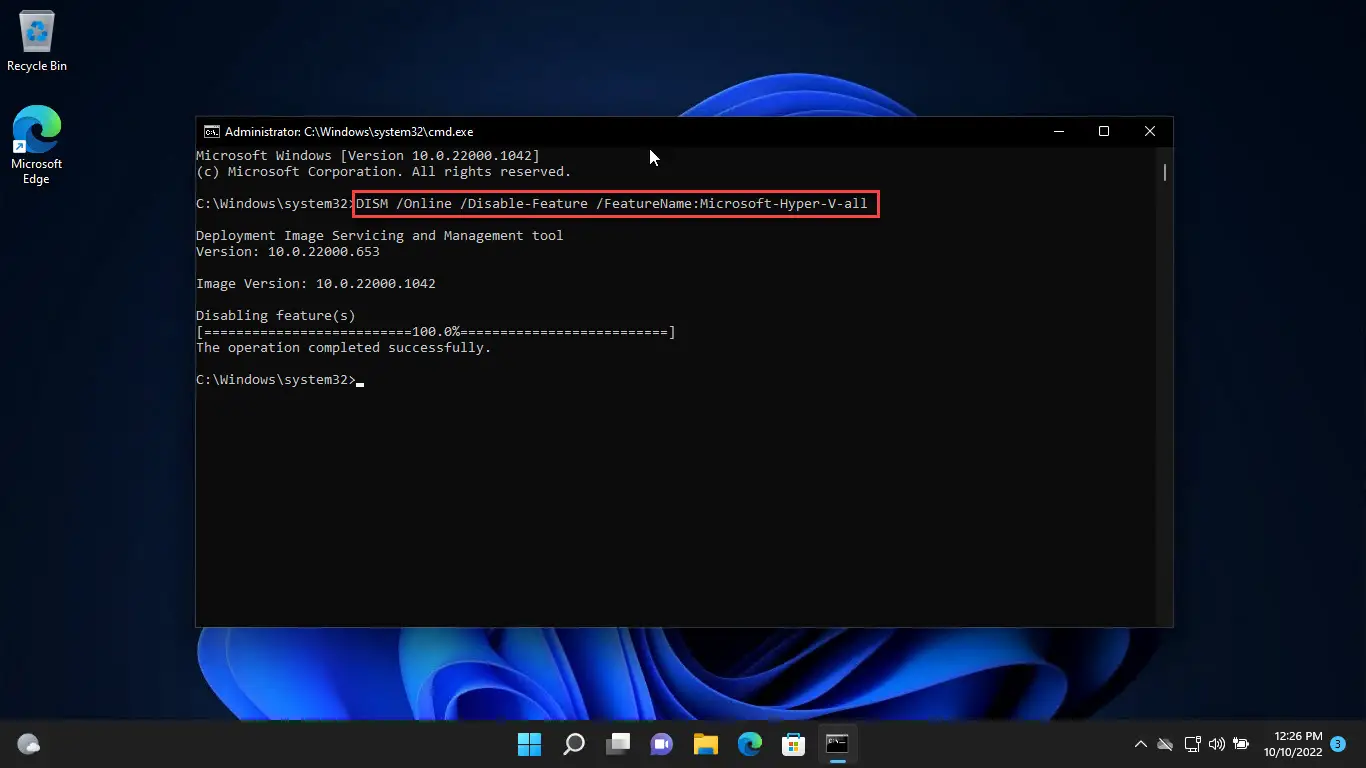Select the Microsoft Edge desktop shortcut
Viewport: 1366px width, 768px height.
[37, 145]
